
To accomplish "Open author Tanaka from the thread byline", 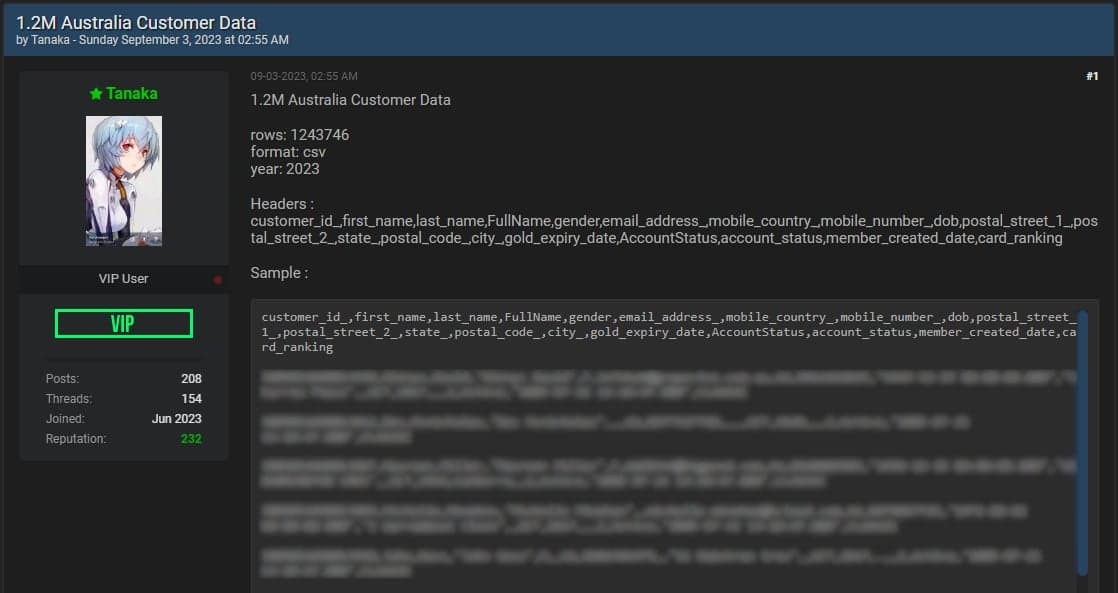I will click(49, 40).
